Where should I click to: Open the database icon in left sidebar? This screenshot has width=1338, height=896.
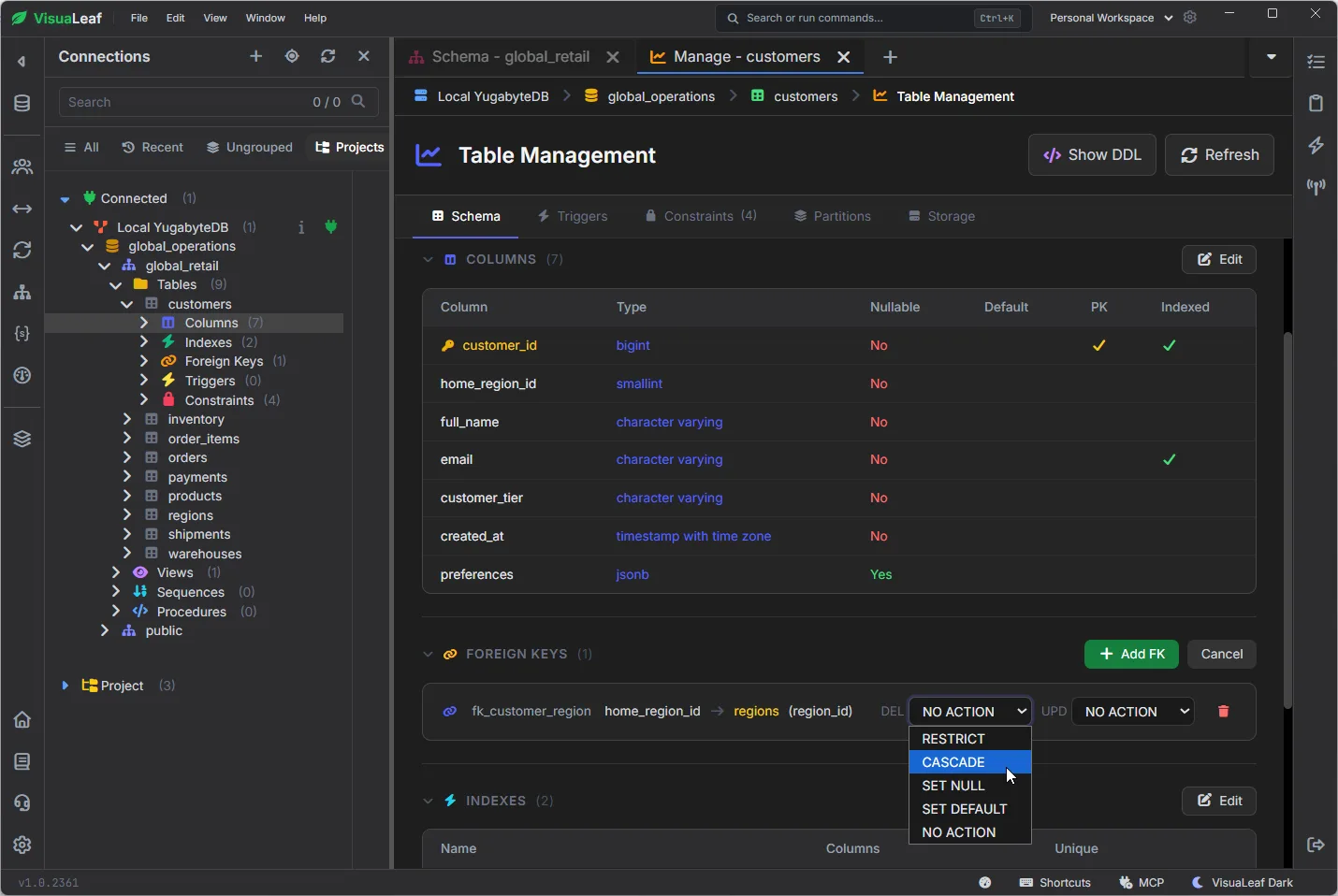click(x=22, y=104)
